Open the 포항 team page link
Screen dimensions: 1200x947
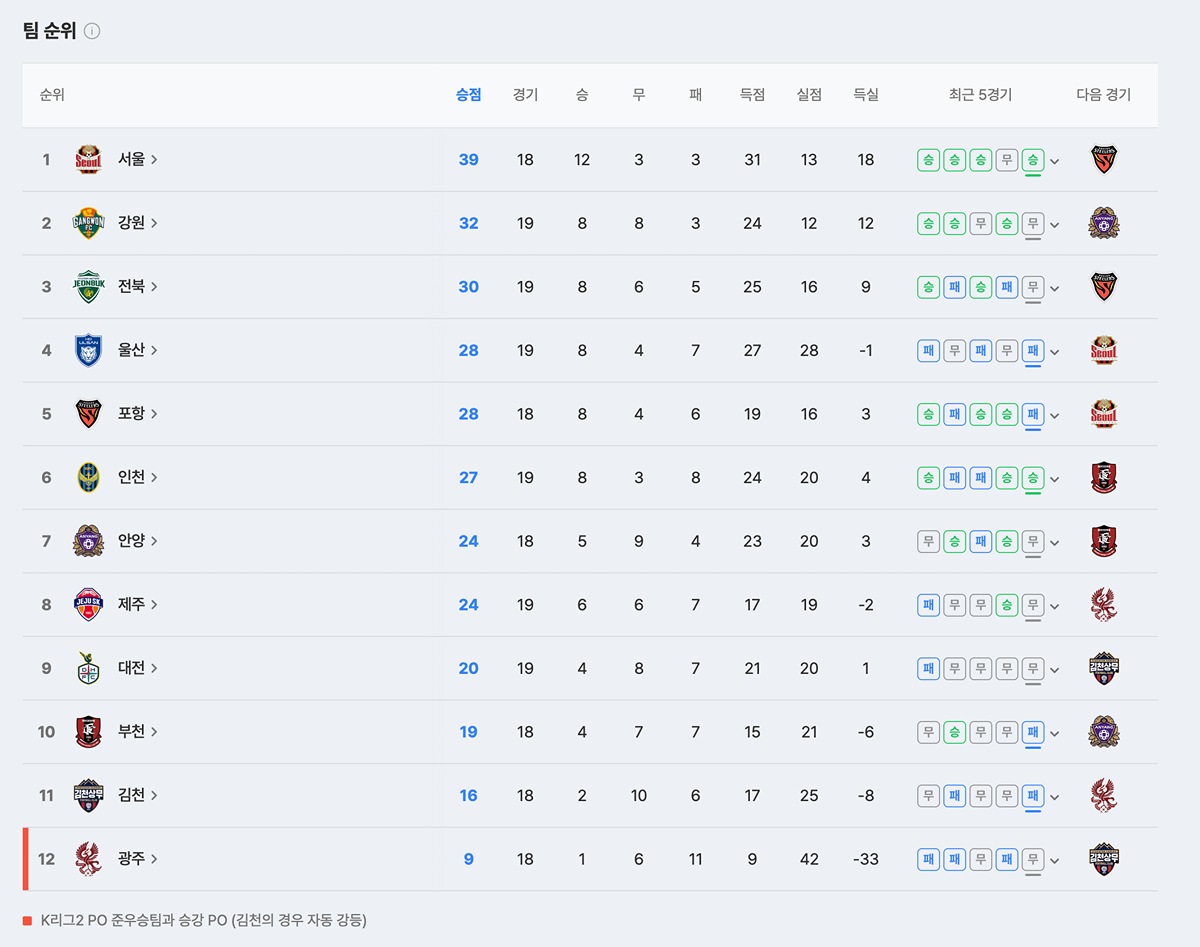click(138, 414)
